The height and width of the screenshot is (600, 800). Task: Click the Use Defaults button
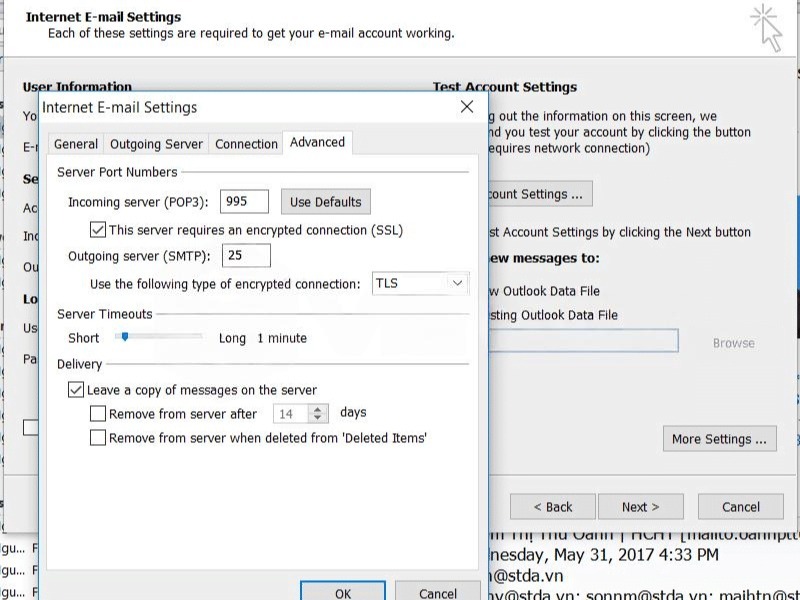pos(325,202)
